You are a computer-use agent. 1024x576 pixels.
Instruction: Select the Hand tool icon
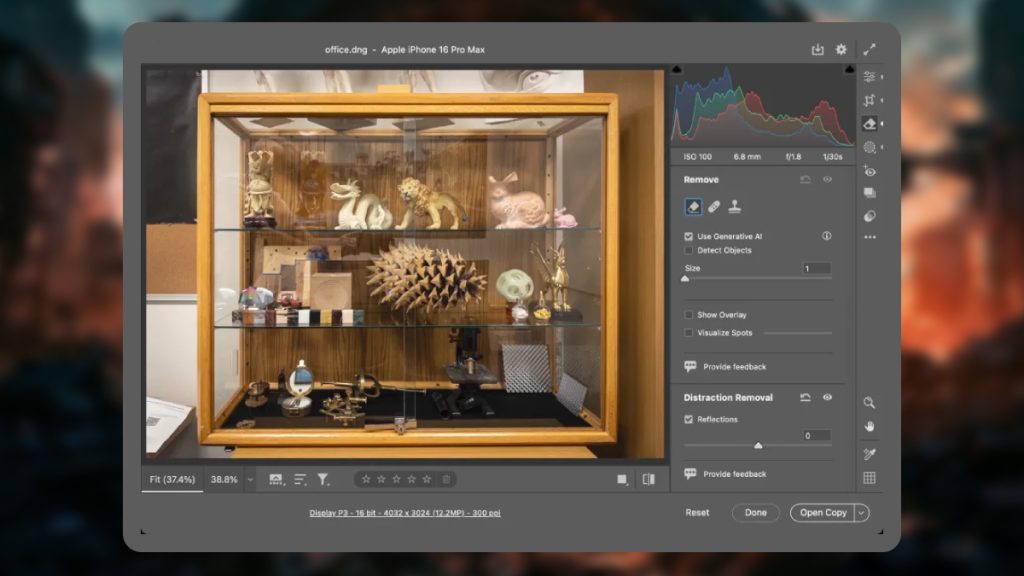[x=869, y=425]
